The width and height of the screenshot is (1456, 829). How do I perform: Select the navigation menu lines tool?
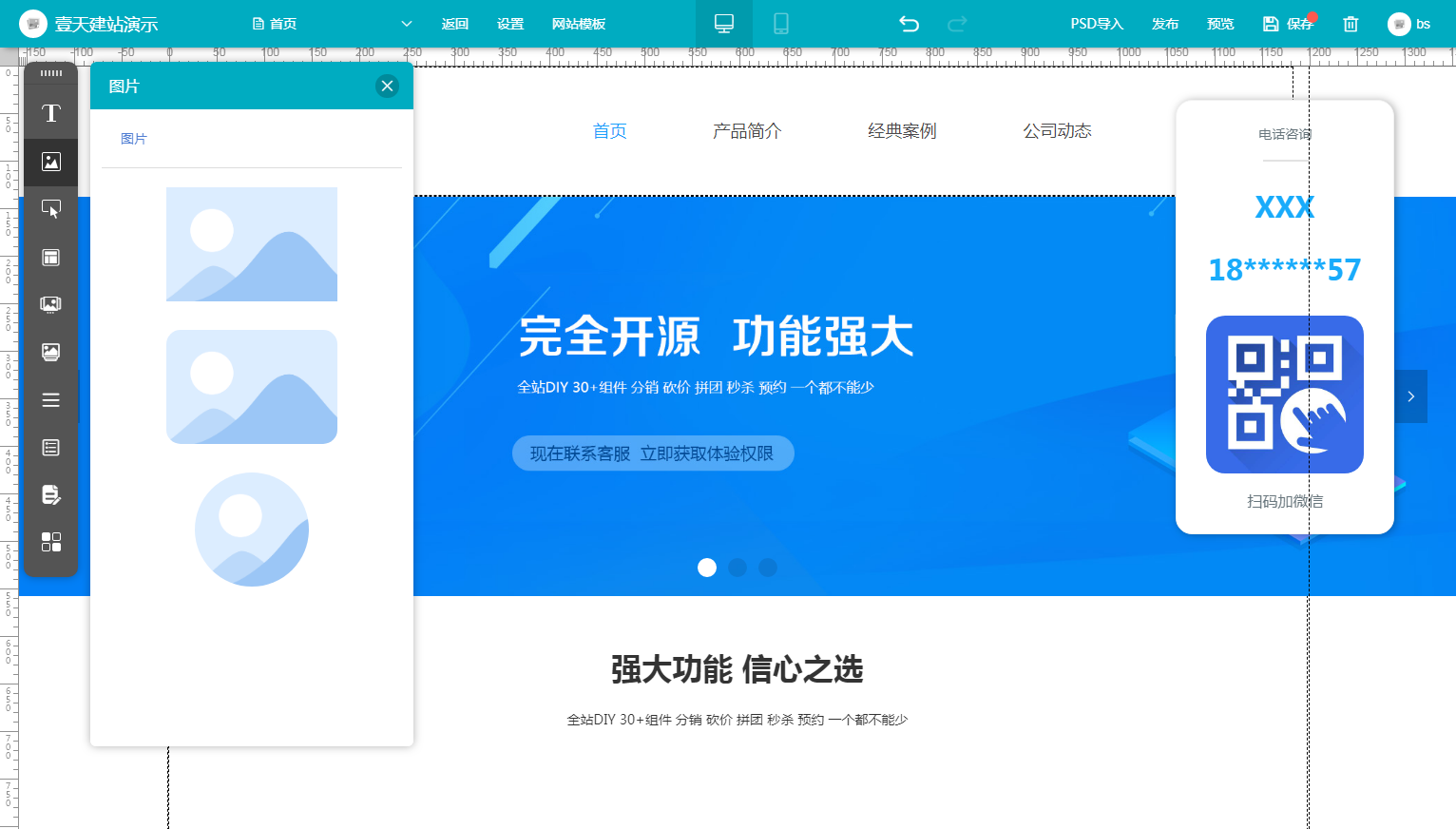(51, 399)
